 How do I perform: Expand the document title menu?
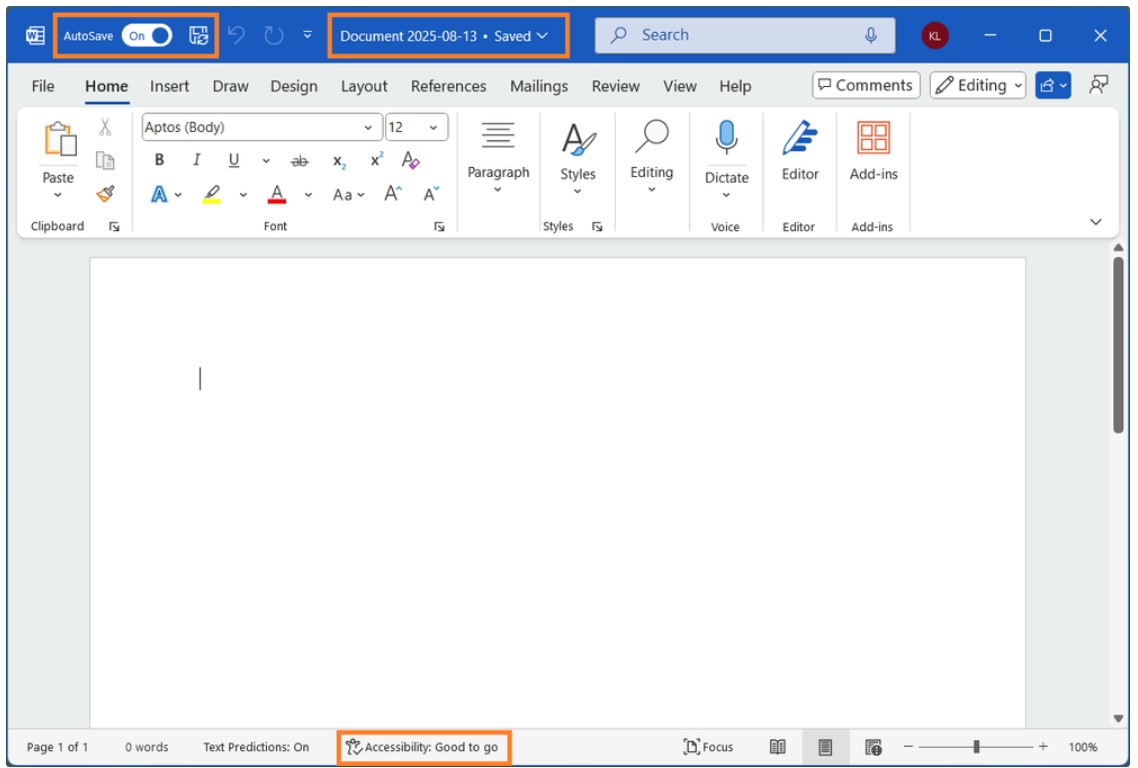click(x=542, y=33)
